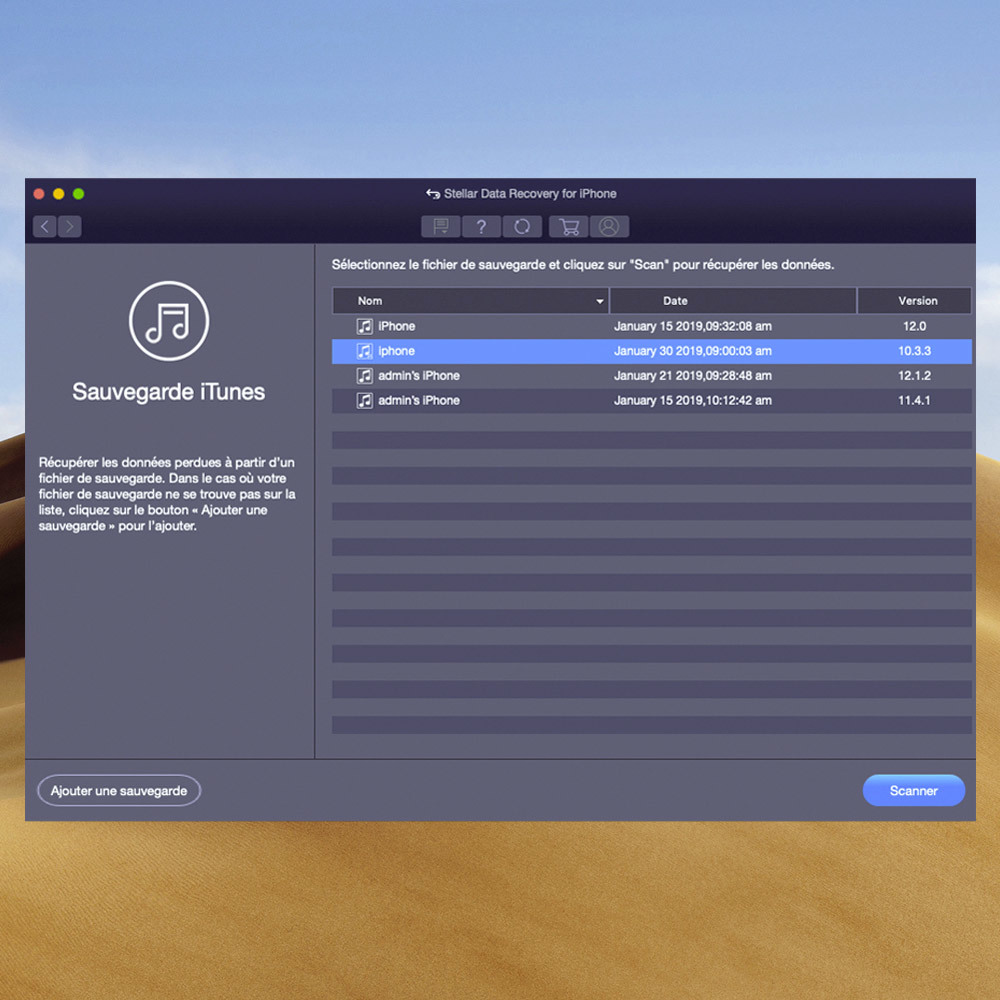Select admin's iPhone name with version 12.1.2
Viewport: 1000px width, 1000px height.
[419, 376]
